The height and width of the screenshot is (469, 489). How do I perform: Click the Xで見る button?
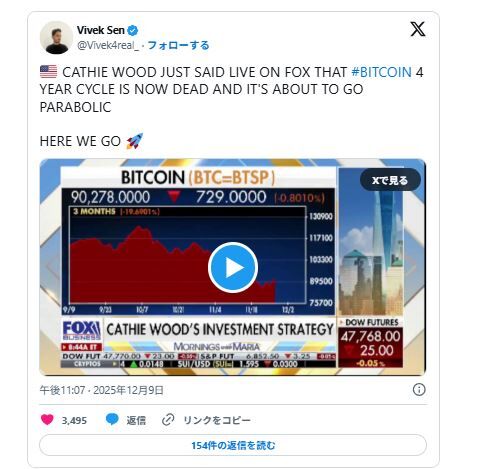390,180
